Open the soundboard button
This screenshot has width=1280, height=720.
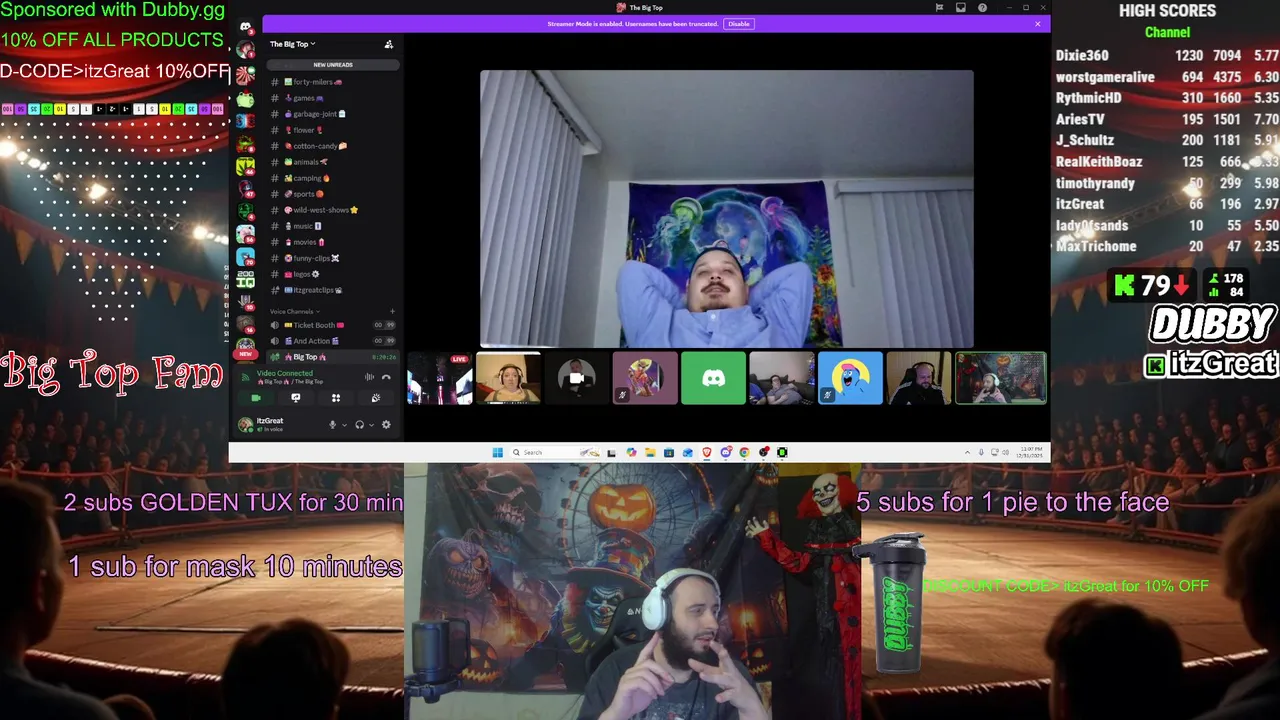(375, 398)
